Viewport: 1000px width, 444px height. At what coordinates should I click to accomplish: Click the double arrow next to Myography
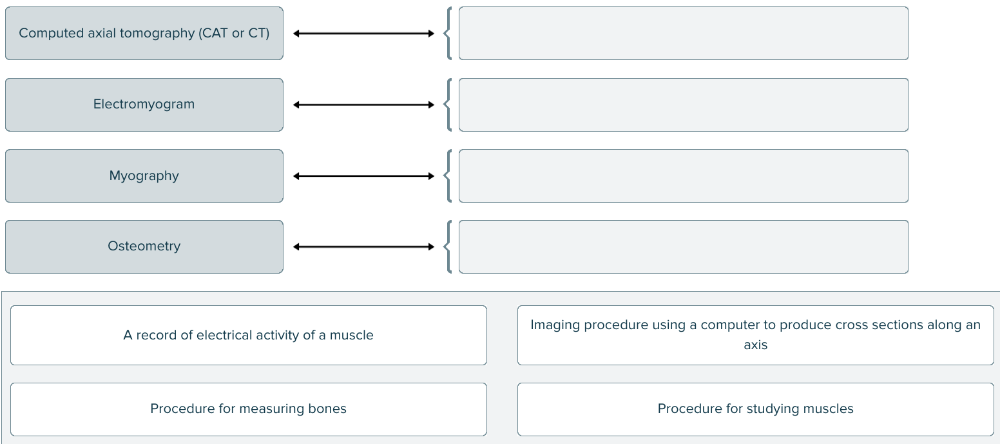tap(364, 176)
